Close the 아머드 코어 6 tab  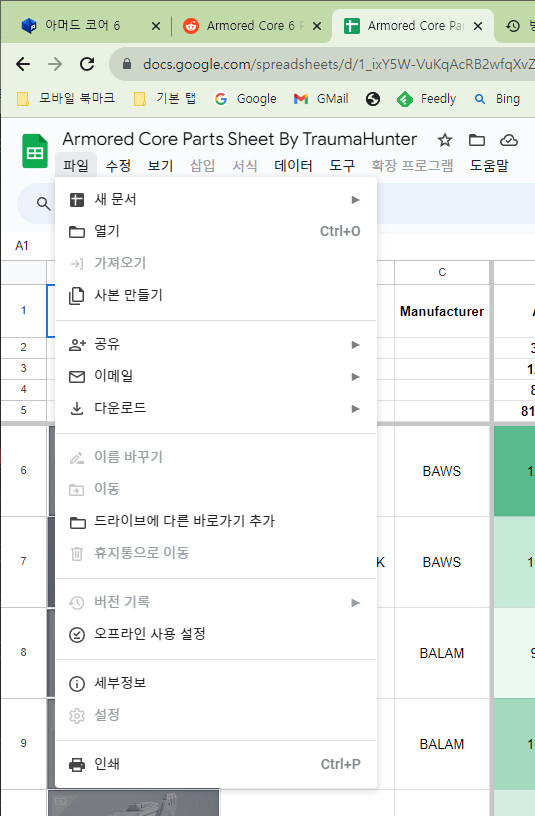coord(156,26)
